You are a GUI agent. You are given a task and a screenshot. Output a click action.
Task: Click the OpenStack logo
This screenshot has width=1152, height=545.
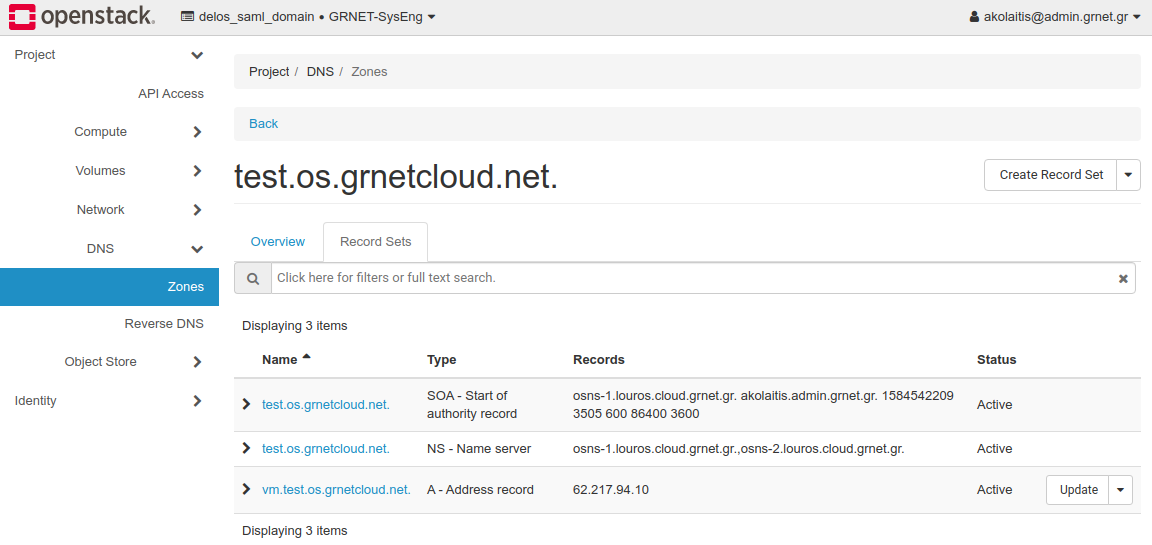82,17
